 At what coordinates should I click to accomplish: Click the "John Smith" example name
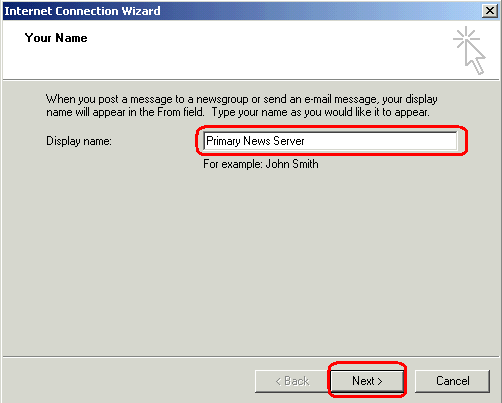[292, 164]
